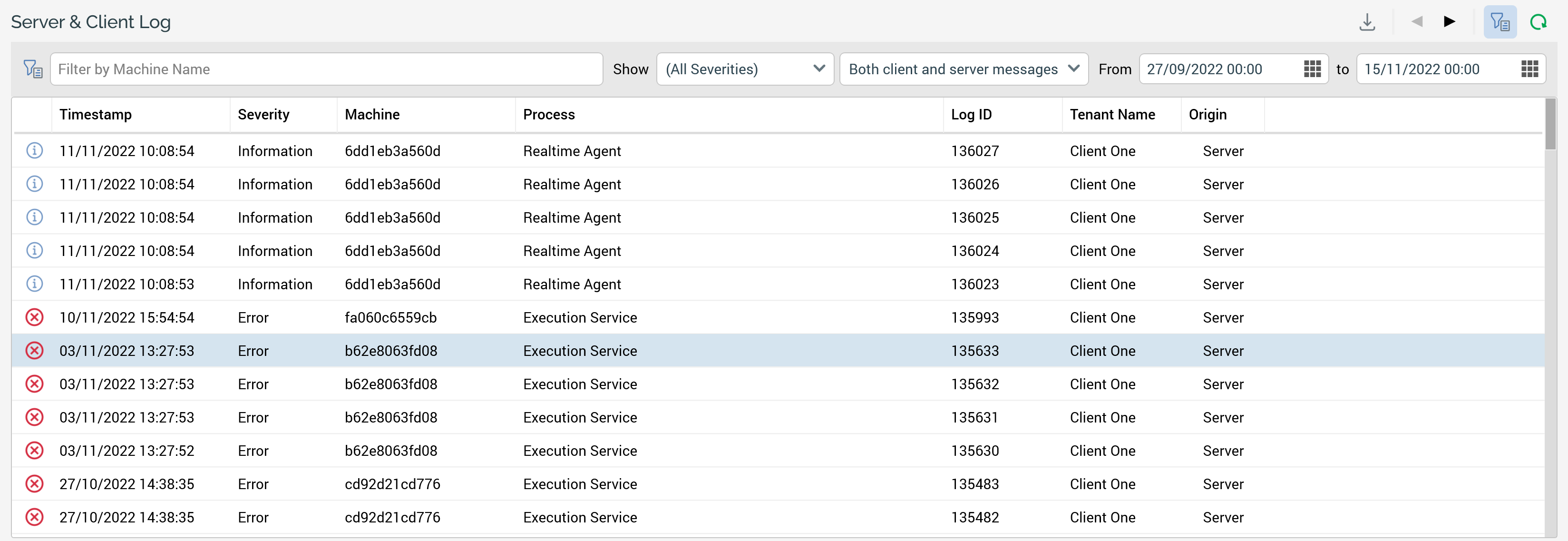Image resolution: width=1568 pixels, height=541 pixels.
Task: Go to next page arrow
Action: pyautogui.click(x=1449, y=22)
